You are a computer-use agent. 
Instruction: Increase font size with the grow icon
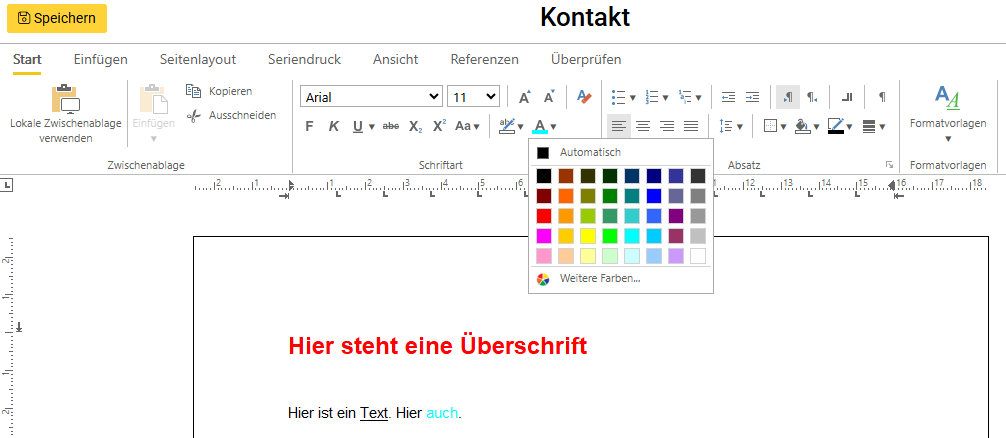(x=524, y=97)
